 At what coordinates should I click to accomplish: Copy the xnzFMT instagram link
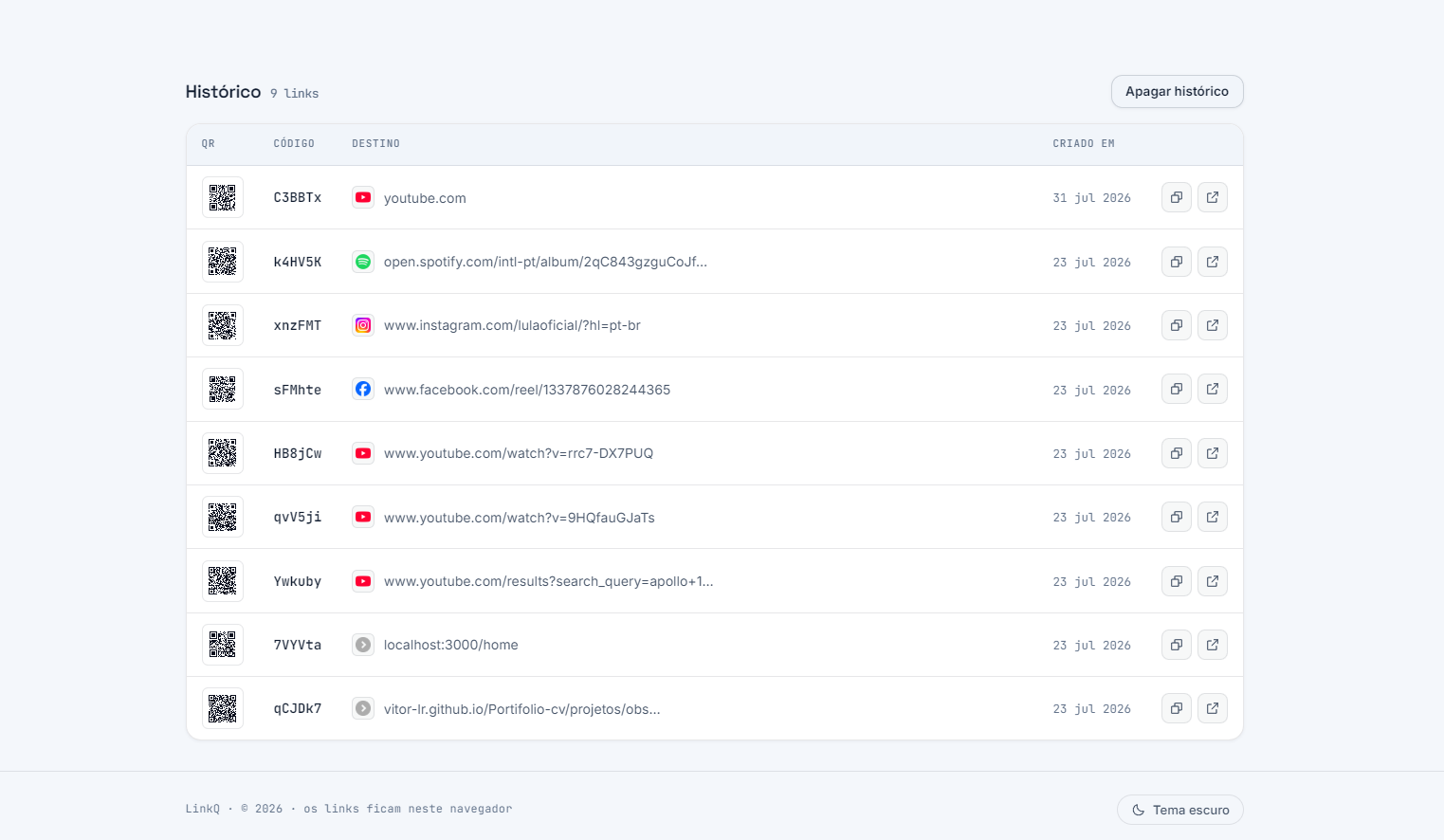[x=1176, y=325]
